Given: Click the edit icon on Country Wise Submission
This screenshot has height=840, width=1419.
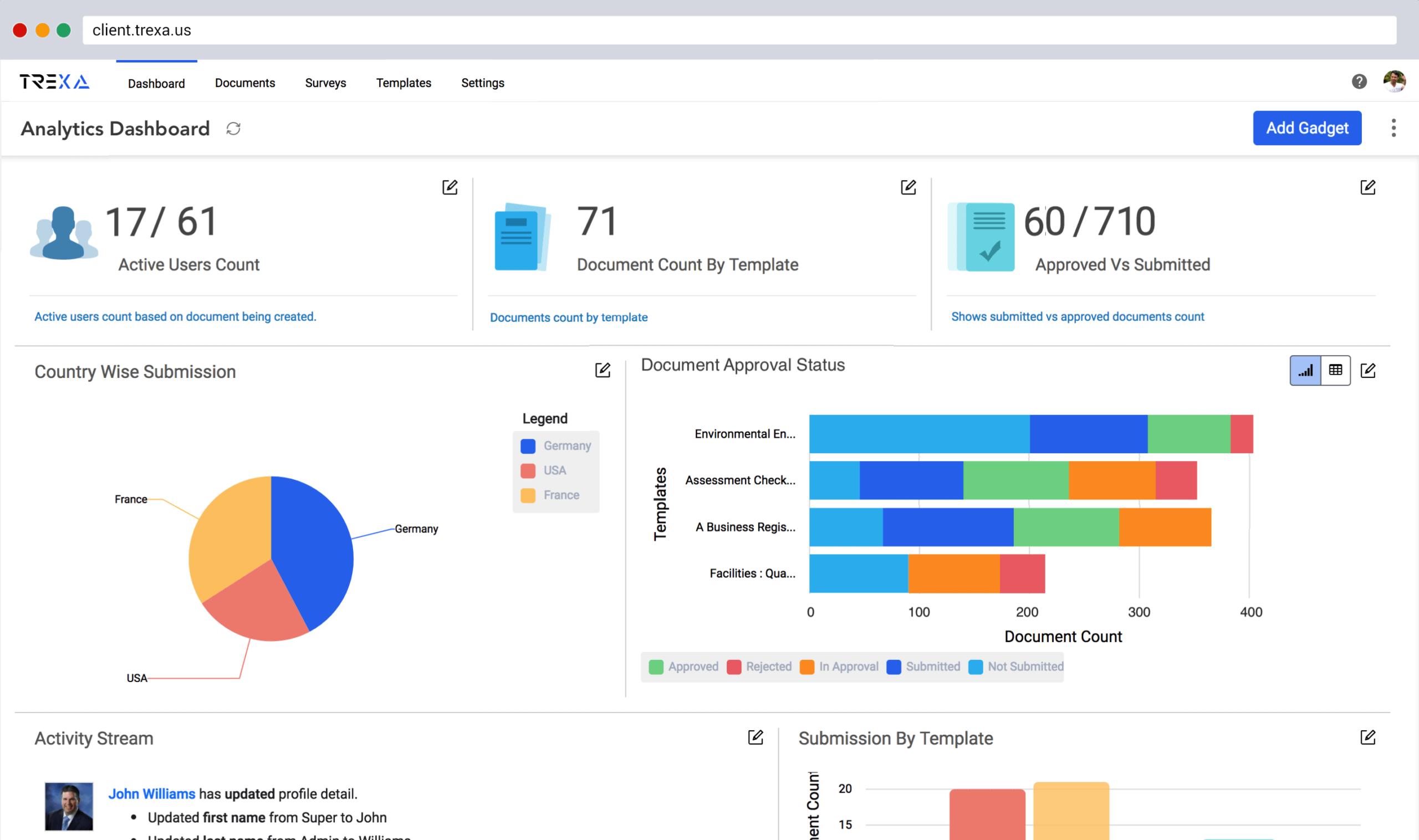Looking at the screenshot, I should pos(601,370).
